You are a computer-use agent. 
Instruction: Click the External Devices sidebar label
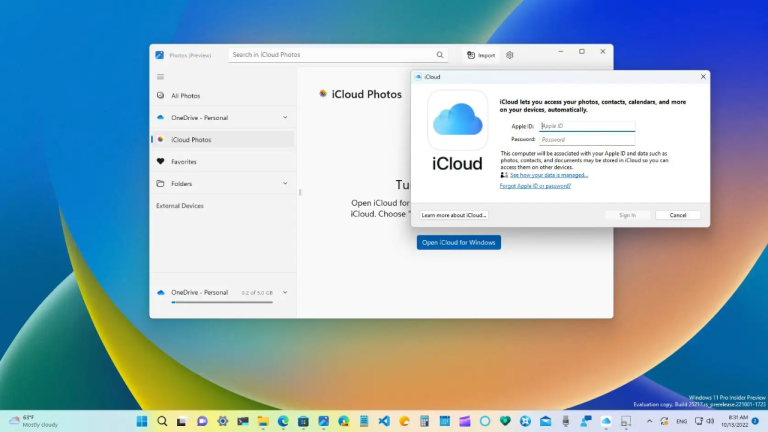tap(180, 206)
